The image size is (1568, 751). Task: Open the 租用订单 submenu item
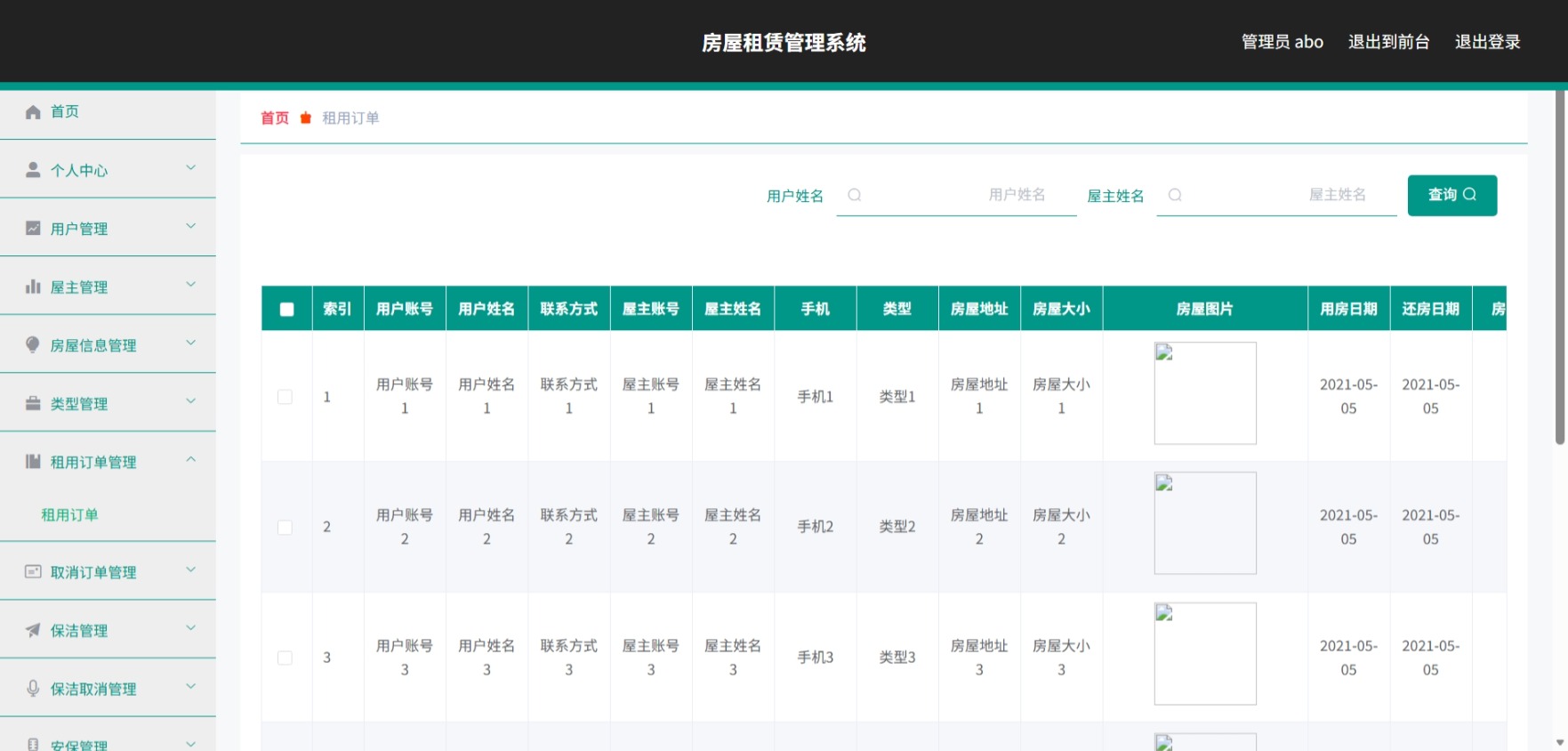(x=69, y=515)
